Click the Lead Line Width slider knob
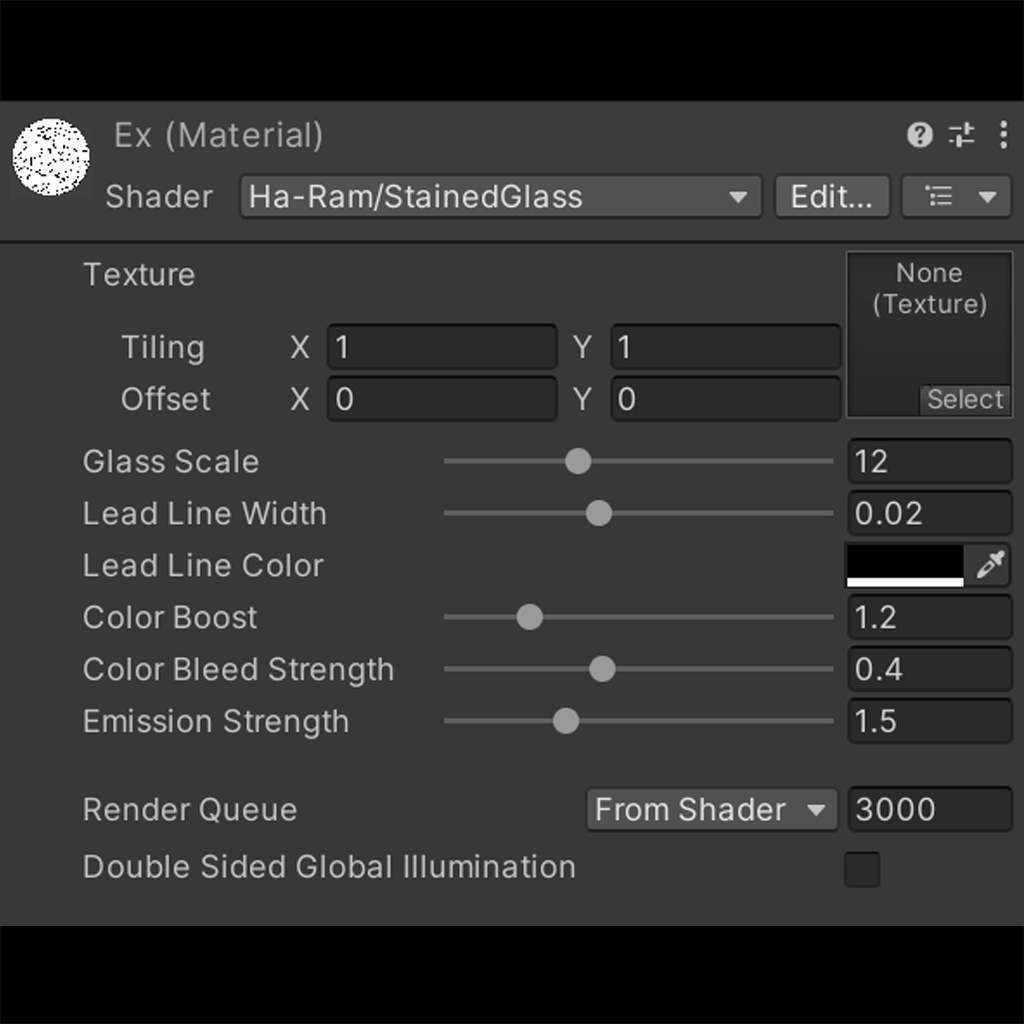The width and height of the screenshot is (1024, 1024). (x=599, y=513)
